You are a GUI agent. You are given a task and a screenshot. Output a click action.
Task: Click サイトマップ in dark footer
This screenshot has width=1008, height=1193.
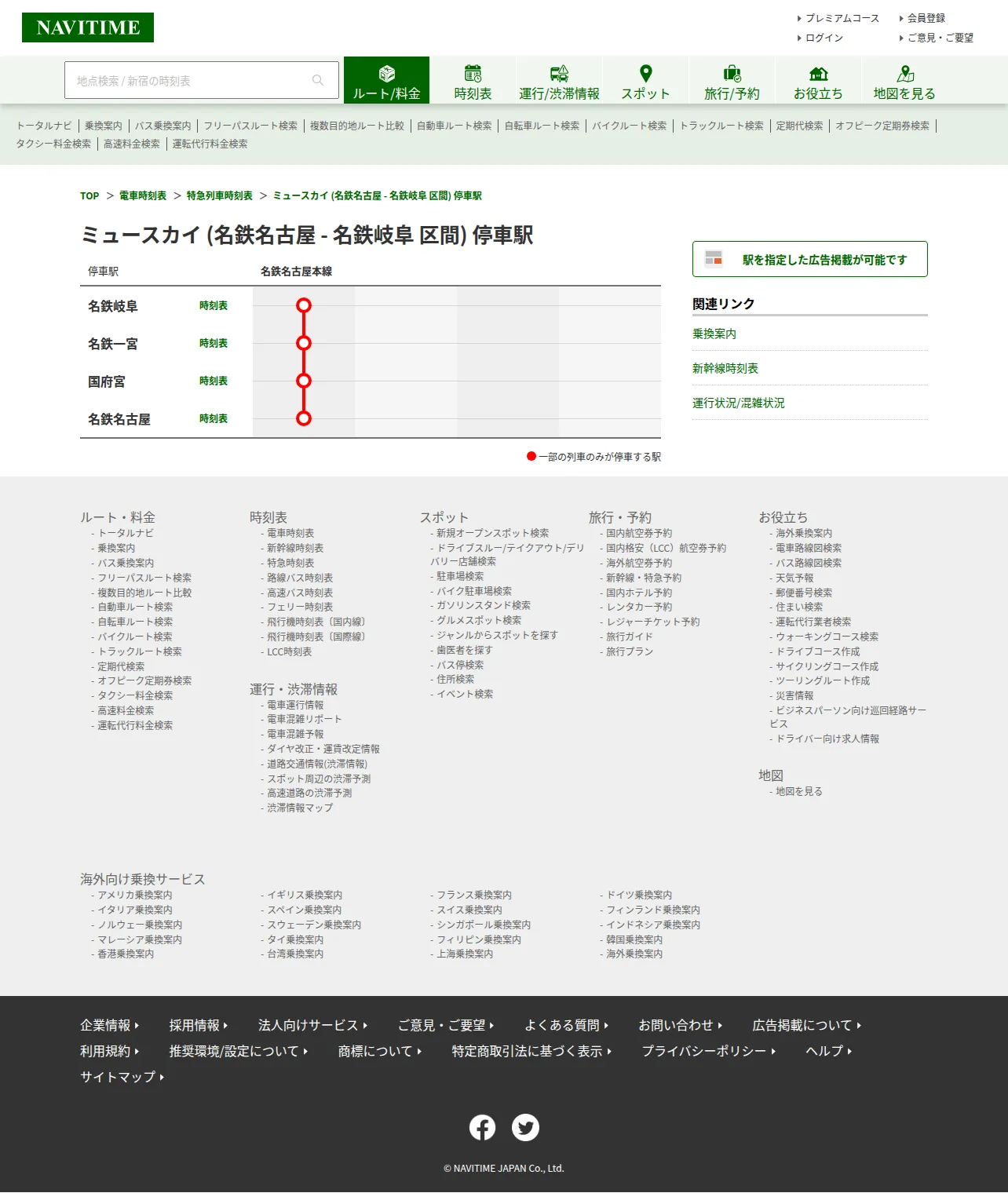point(122,1077)
